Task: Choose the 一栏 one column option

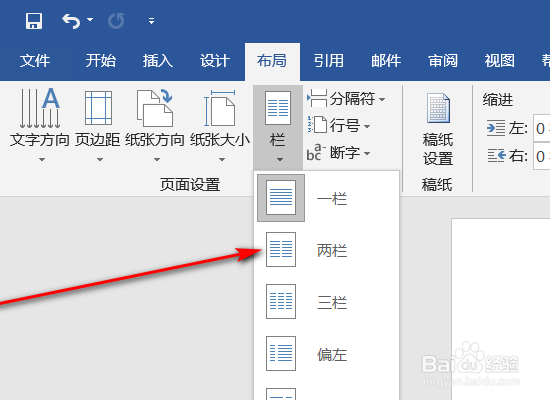Action: click(327, 198)
